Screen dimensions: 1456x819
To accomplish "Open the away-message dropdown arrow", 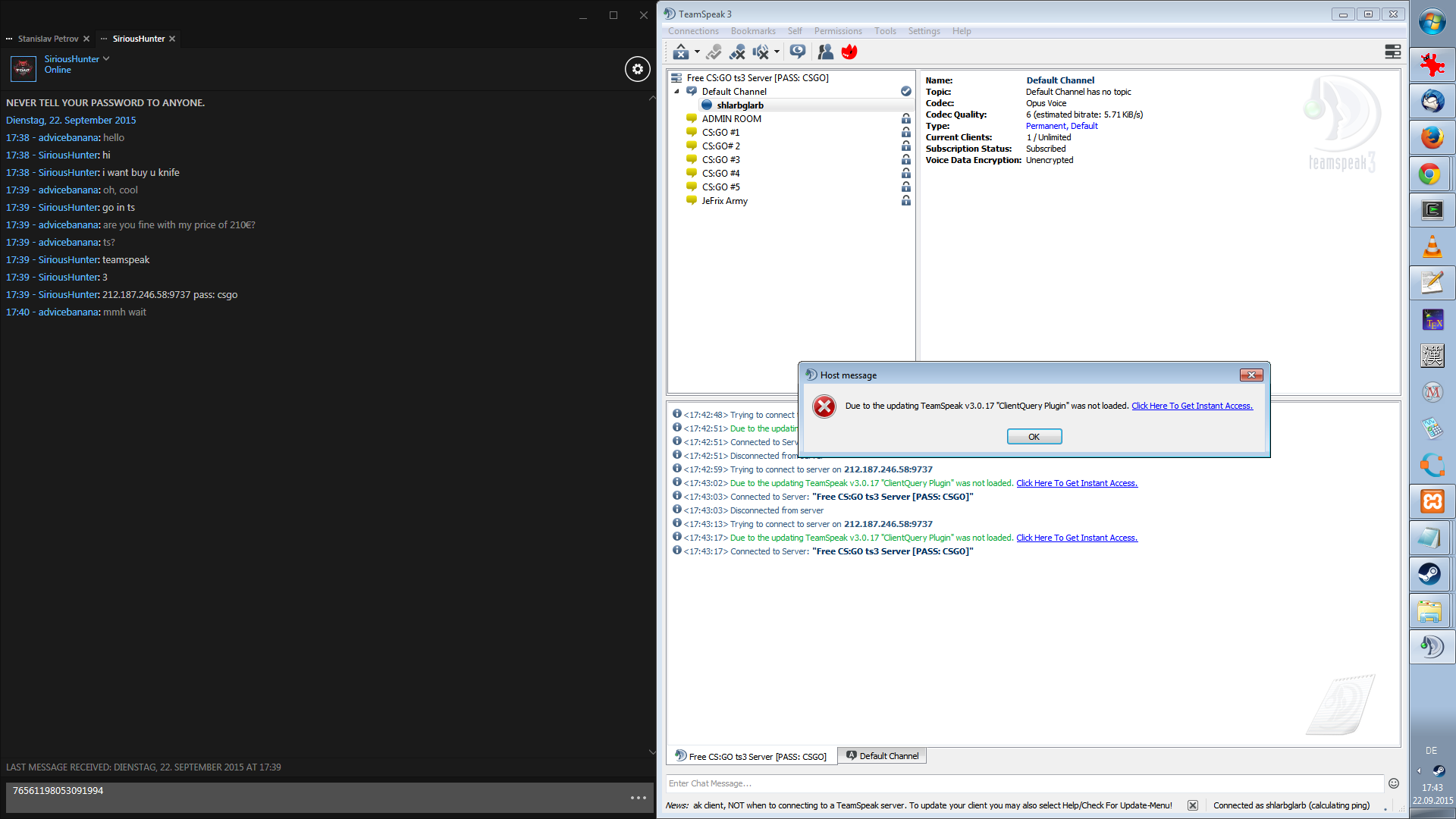I will (x=697, y=52).
